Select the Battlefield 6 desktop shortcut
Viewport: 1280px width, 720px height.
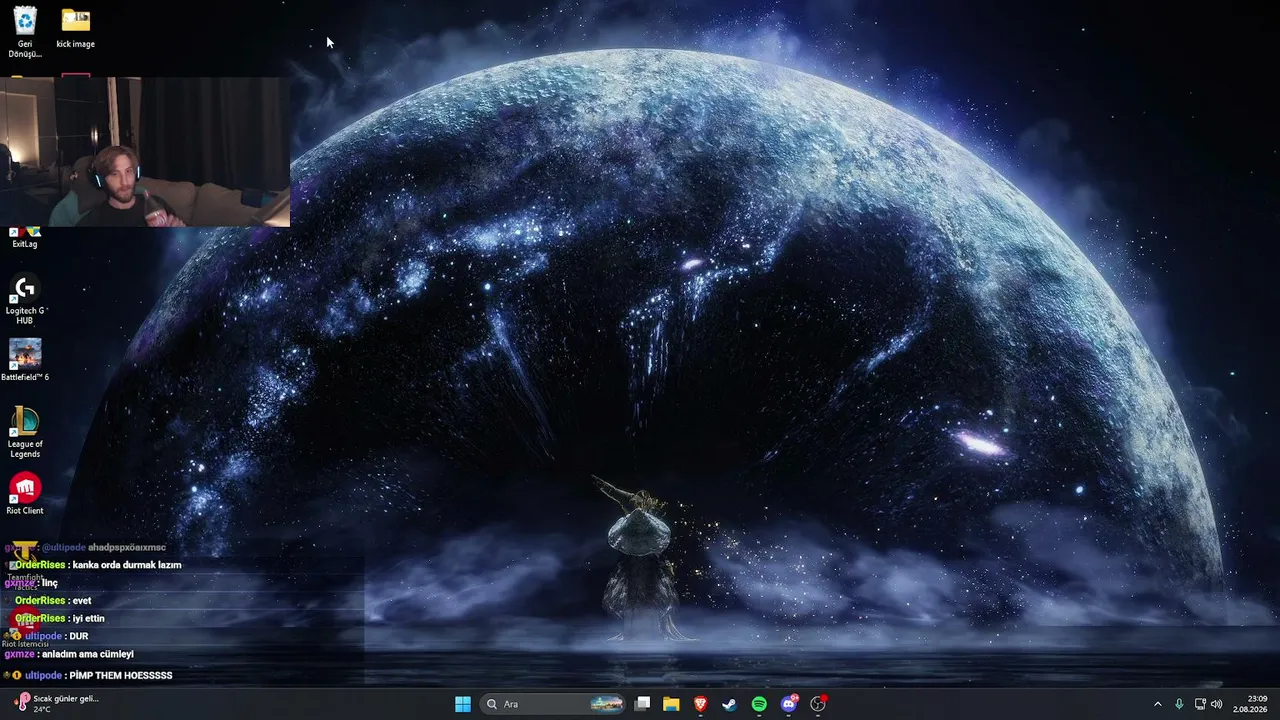click(x=25, y=360)
